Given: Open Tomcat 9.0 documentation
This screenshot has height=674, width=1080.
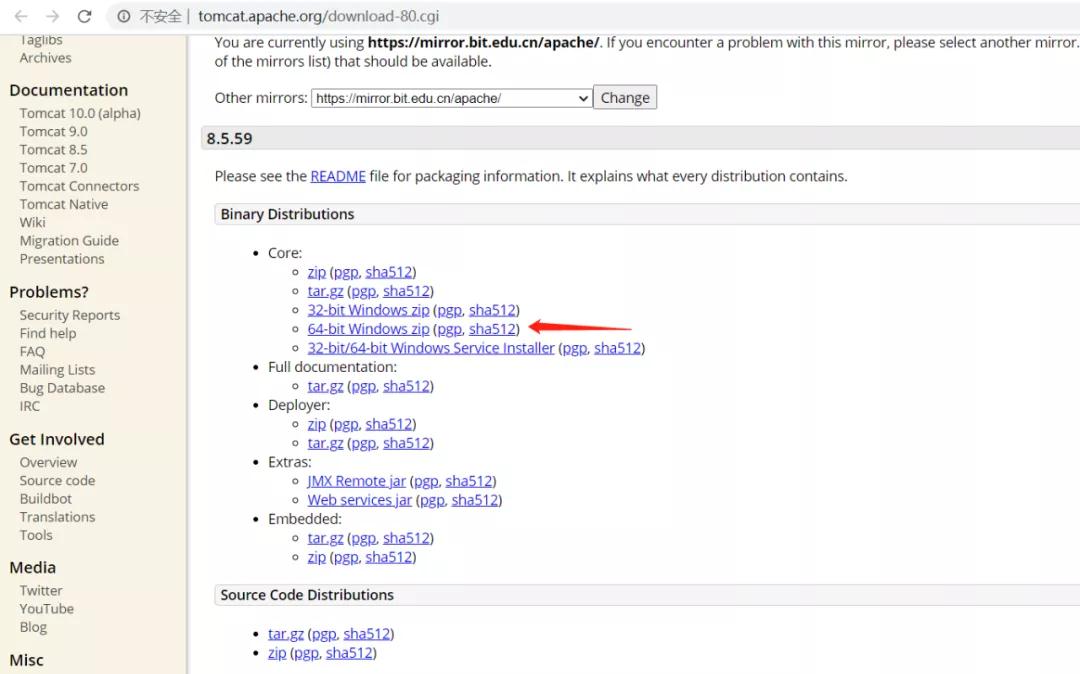Looking at the screenshot, I should (54, 131).
